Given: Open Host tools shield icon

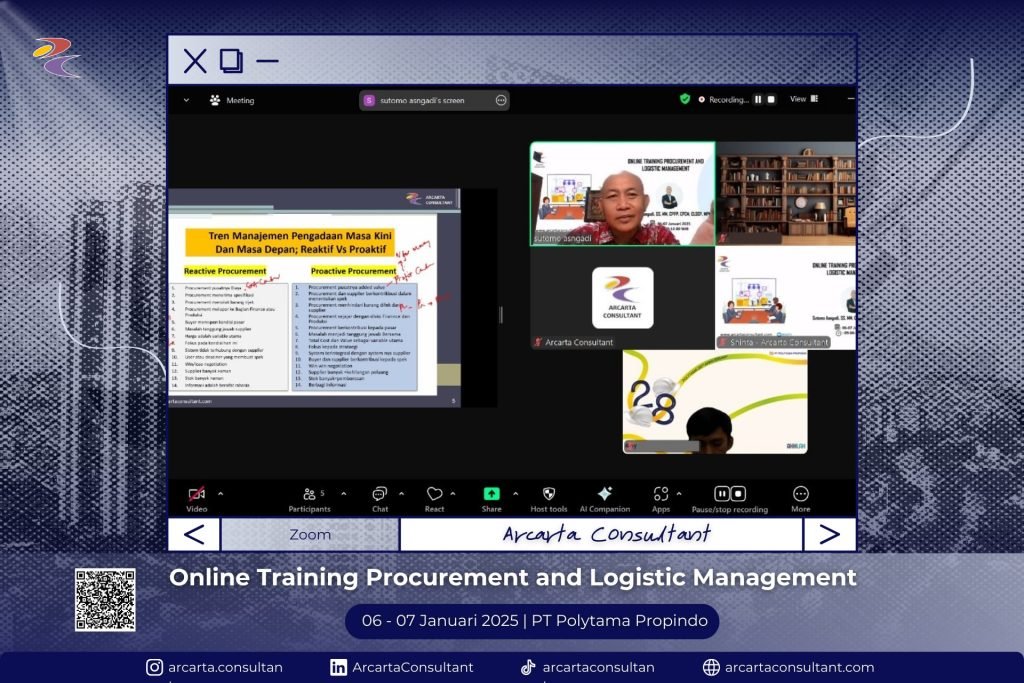Looking at the screenshot, I should point(548,495).
